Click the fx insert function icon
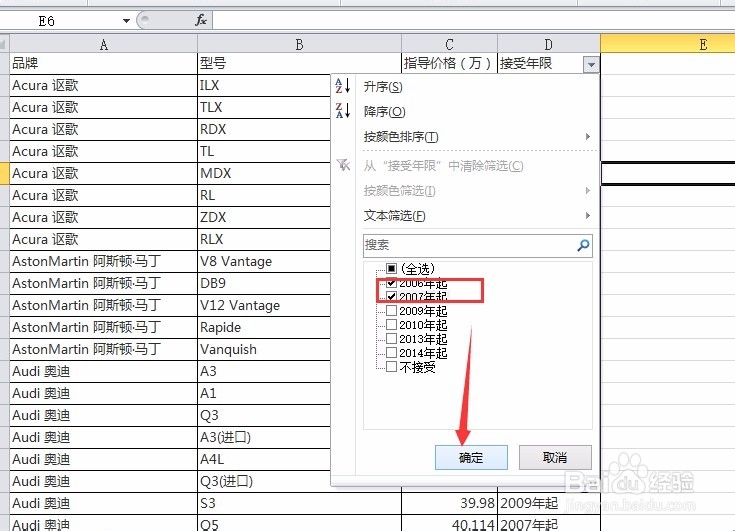Image resolution: width=735 pixels, height=531 pixels. pos(201,20)
